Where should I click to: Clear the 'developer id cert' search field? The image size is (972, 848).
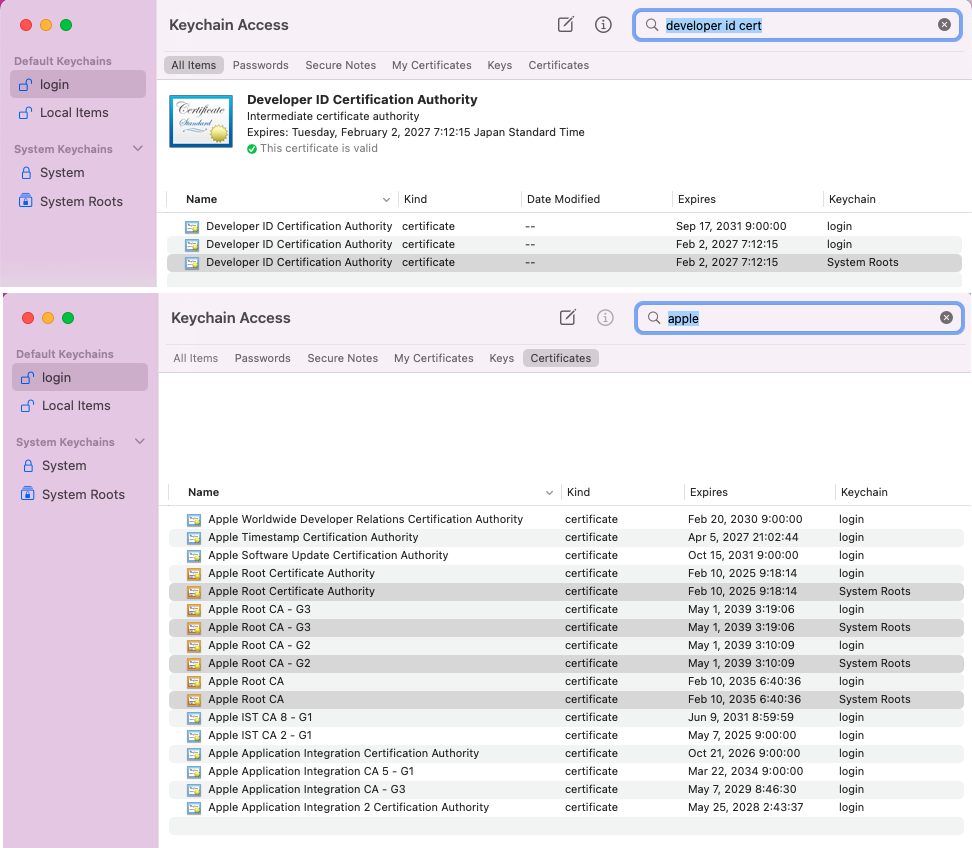click(944, 25)
